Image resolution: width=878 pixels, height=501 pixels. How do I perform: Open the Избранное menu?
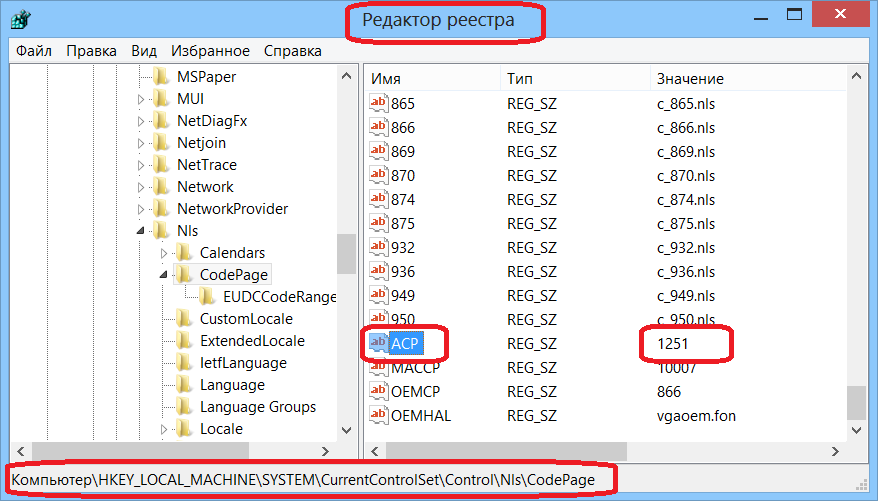[x=210, y=51]
